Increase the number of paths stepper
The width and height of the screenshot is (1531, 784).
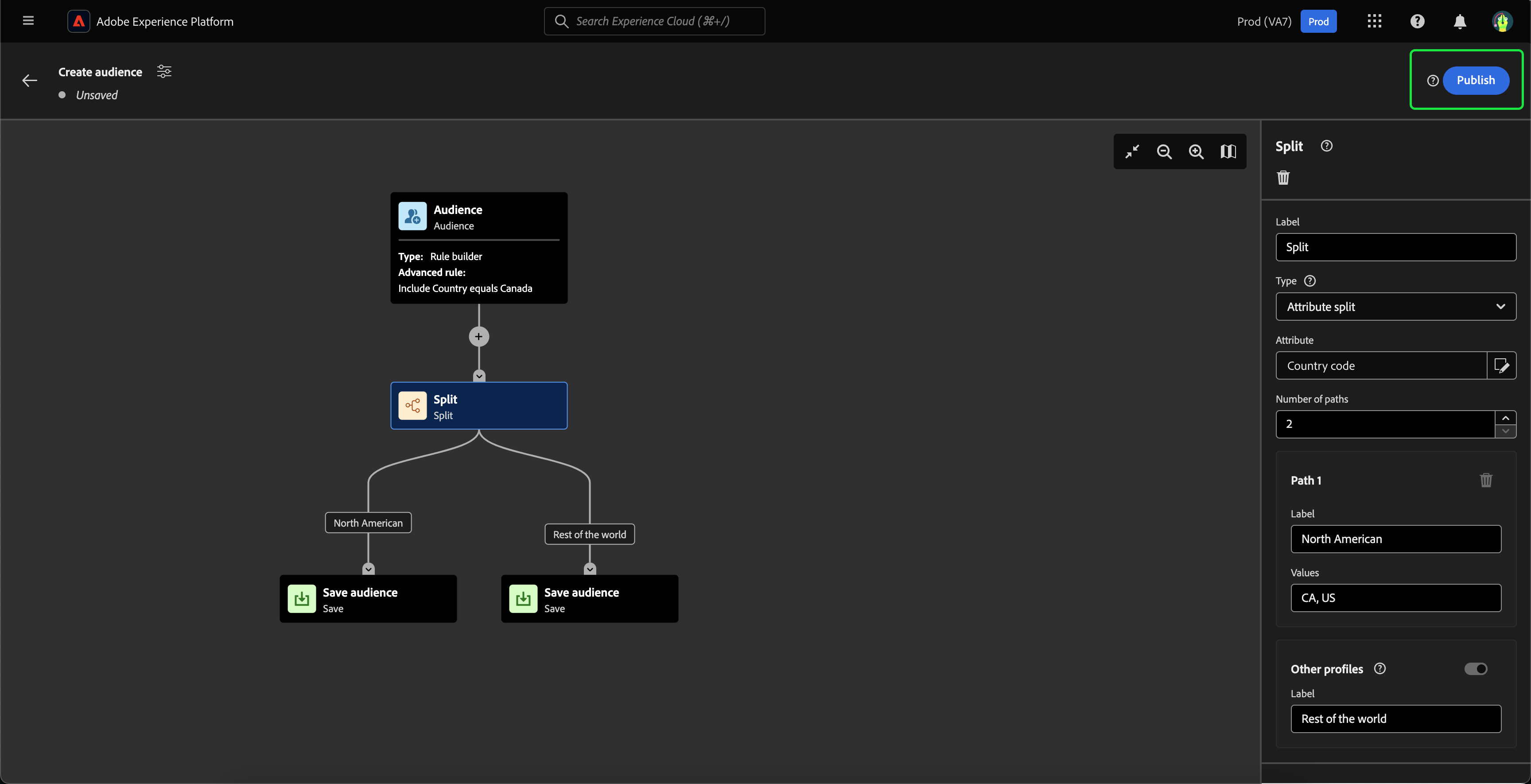tap(1505, 418)
